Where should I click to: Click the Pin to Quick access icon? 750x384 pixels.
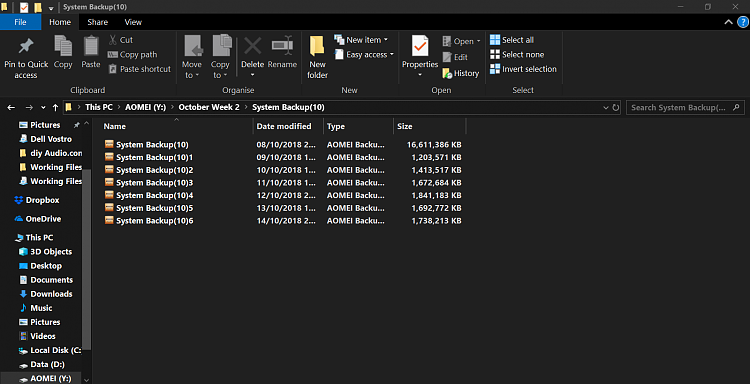[26, 46]
